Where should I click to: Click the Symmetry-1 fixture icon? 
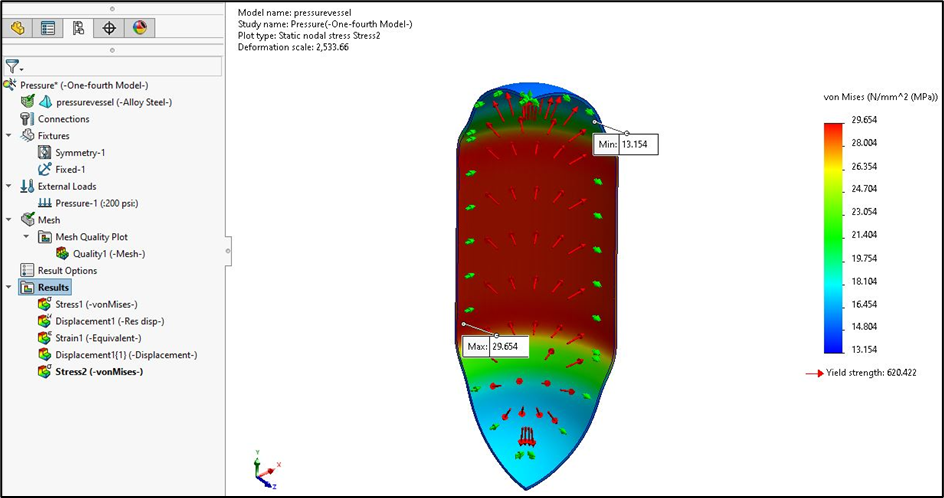tap(45, 152)
